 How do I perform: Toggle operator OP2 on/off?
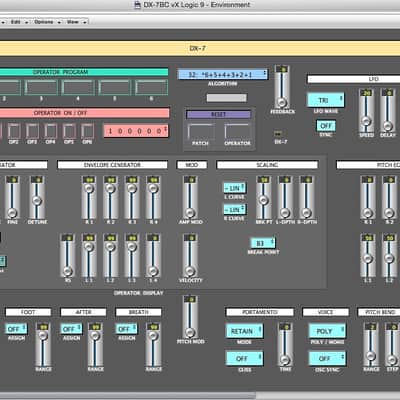[x=14, y=131]
